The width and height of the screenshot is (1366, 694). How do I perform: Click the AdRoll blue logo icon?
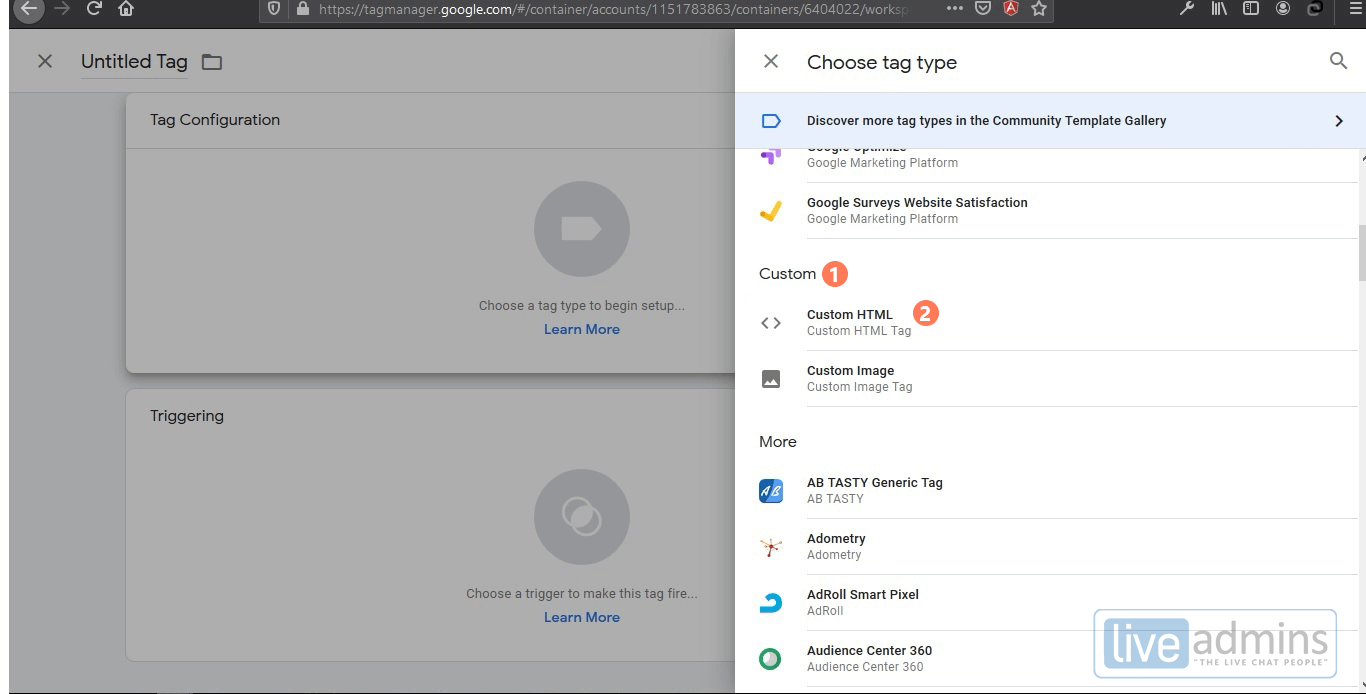(x=771, y=603)
